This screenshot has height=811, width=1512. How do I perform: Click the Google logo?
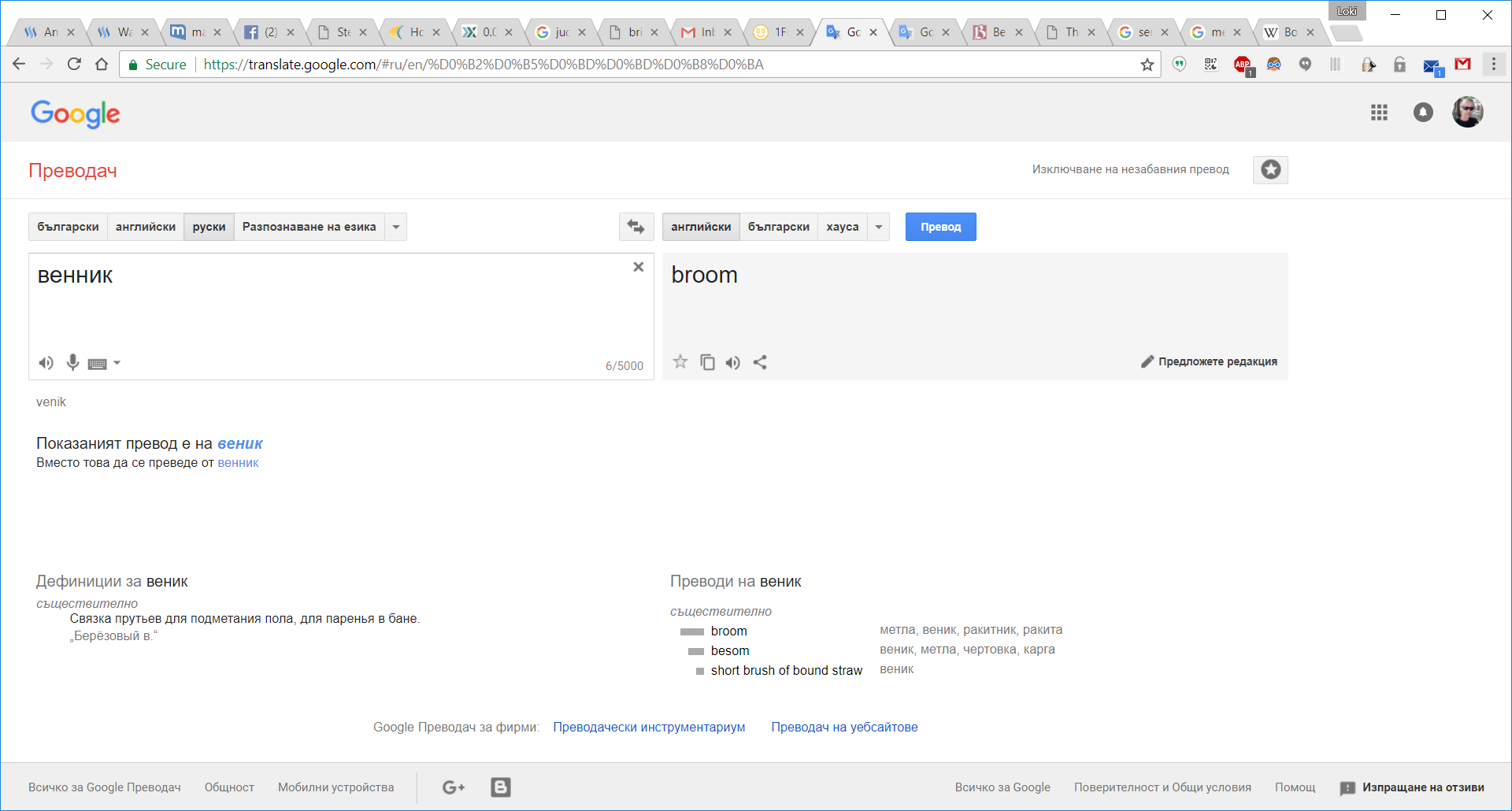tap(76, 113)
